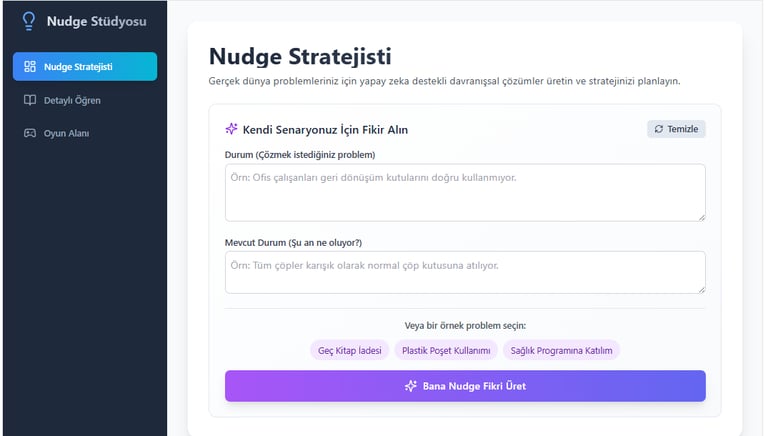Focus the Durum problem text area
The image size is (768, 436).
coord(465,193)
